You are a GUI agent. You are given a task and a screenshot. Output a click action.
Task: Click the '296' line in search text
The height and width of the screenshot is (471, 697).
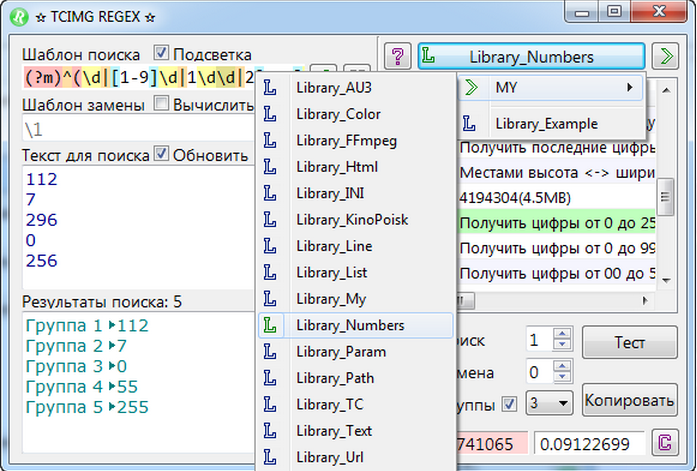tap(42, 220)
